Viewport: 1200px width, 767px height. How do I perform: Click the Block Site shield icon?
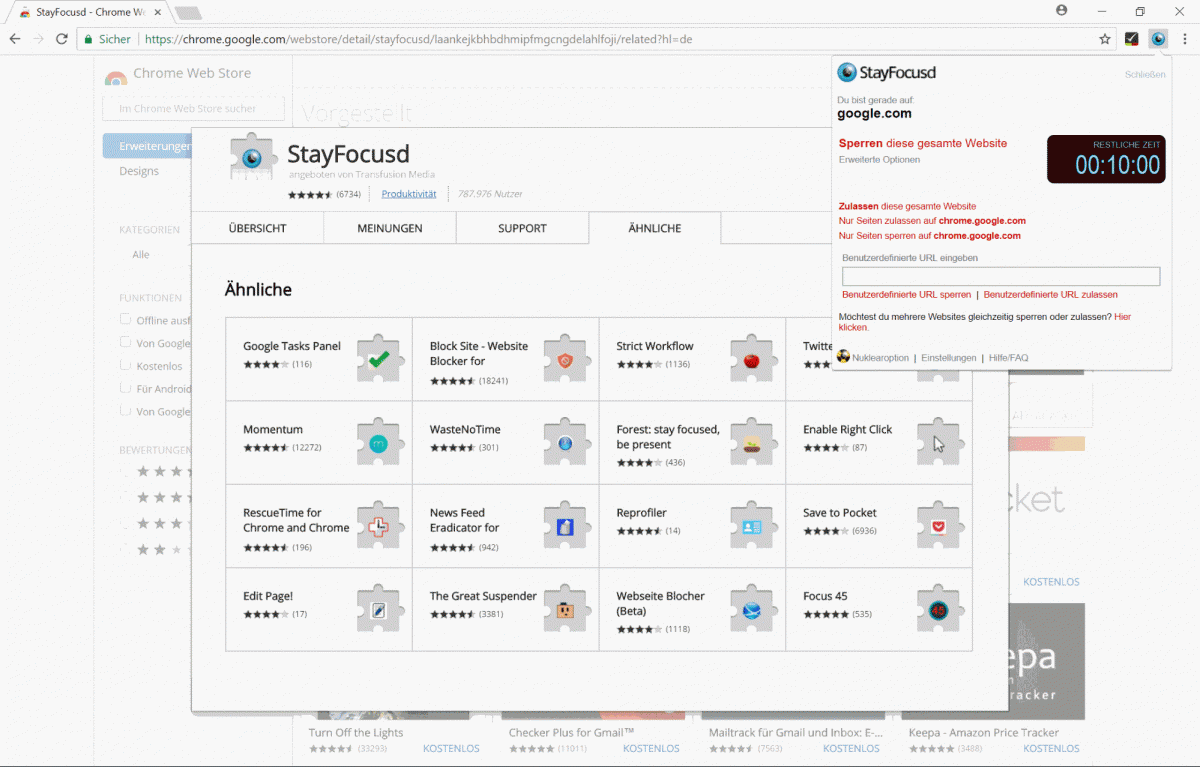(x=565, y=357)
